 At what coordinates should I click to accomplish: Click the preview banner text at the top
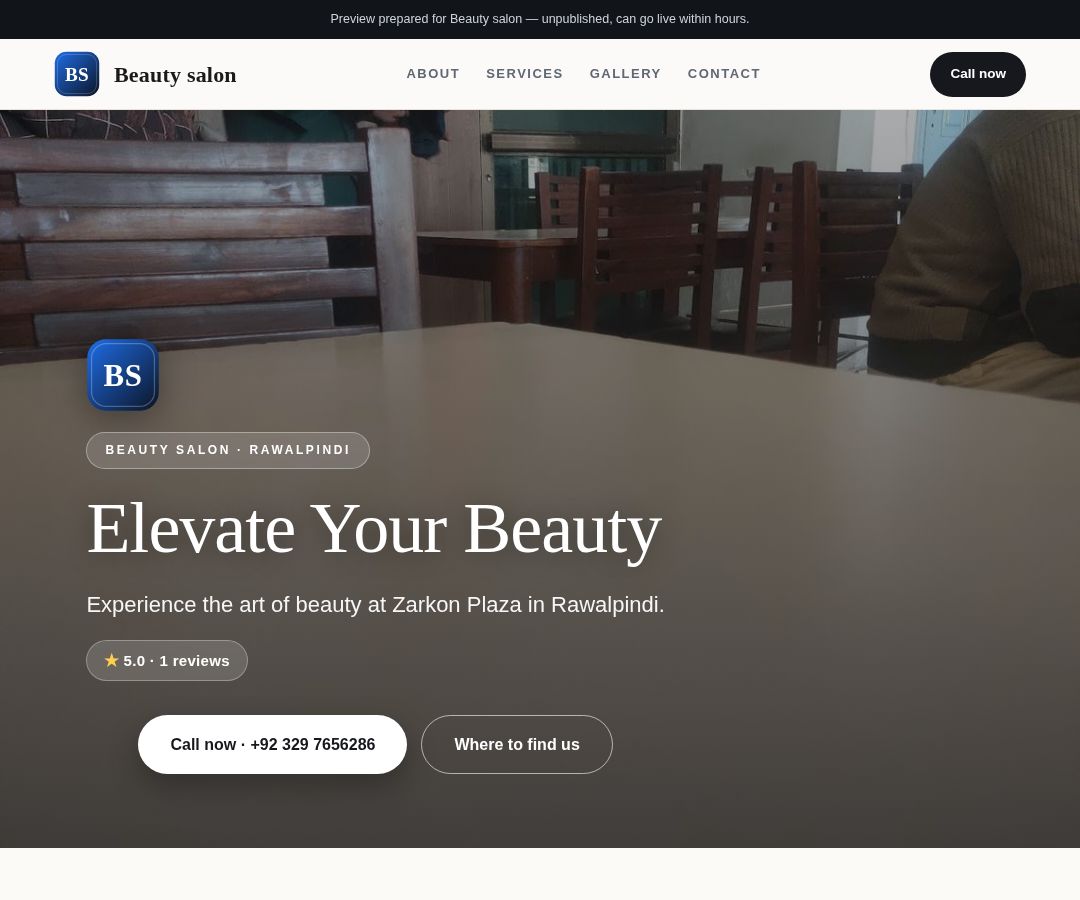(x=539, y=19)
